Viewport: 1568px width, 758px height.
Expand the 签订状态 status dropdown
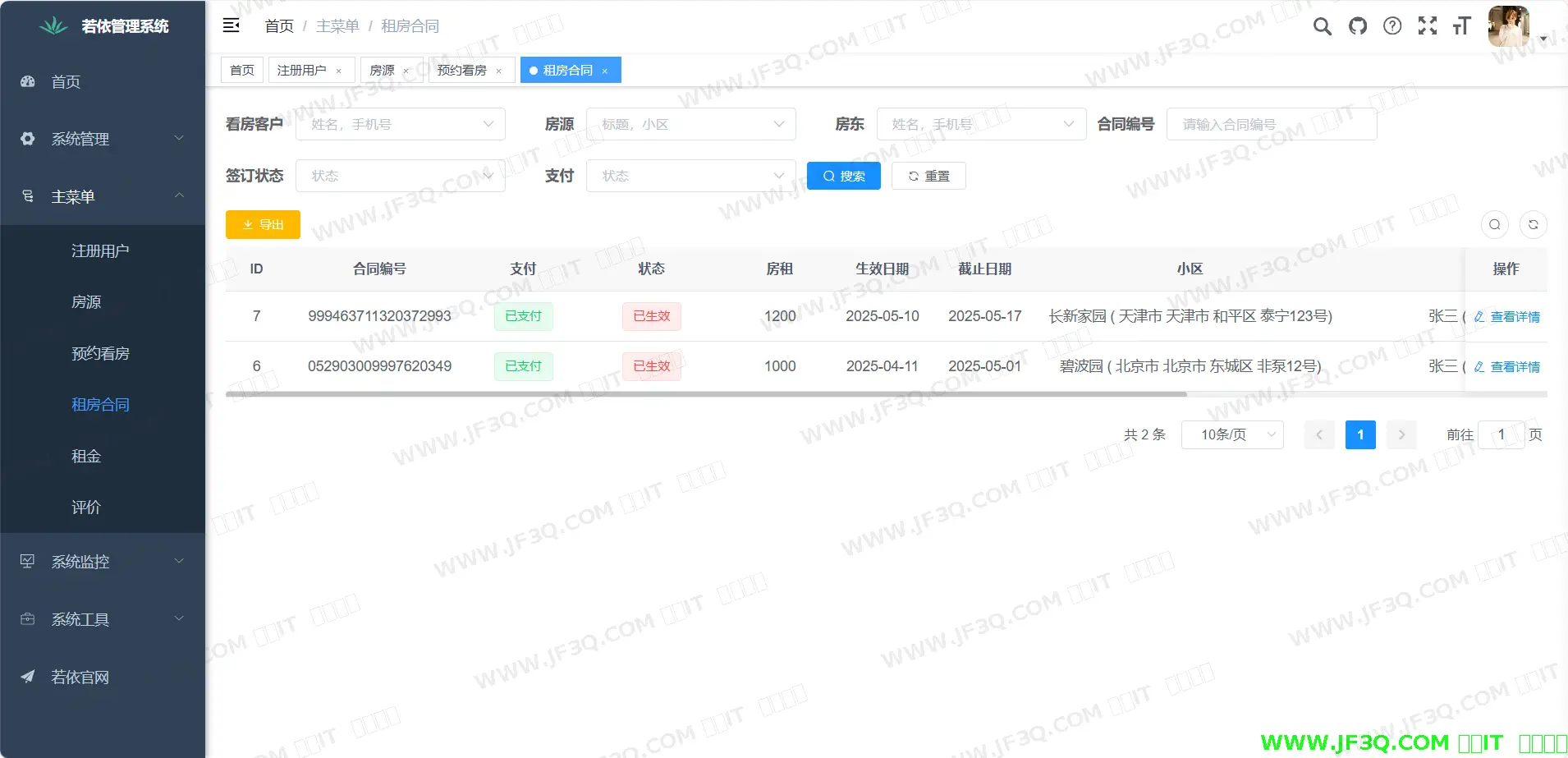click(x=400, y=176)
